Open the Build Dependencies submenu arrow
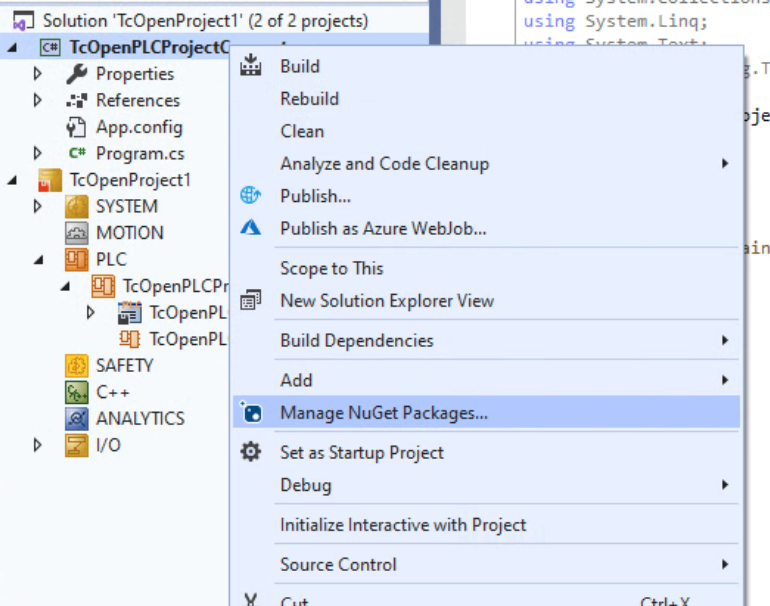 [725, 340]
